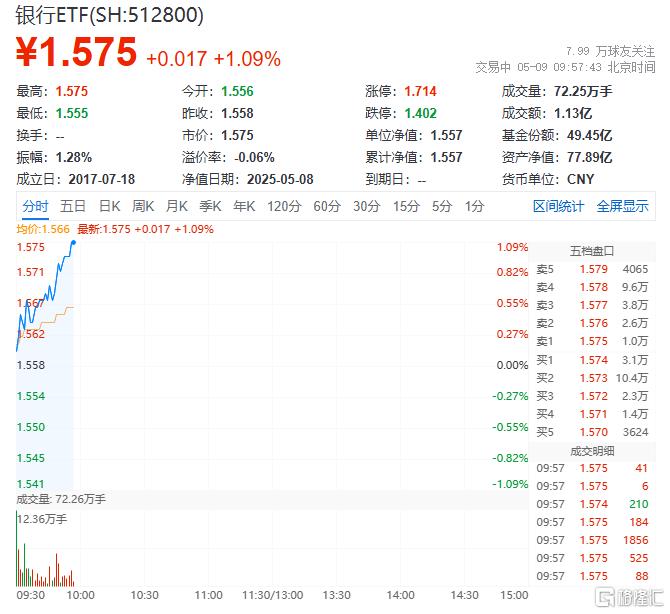Open the 月K chart tab

click(x=176, y=206)
